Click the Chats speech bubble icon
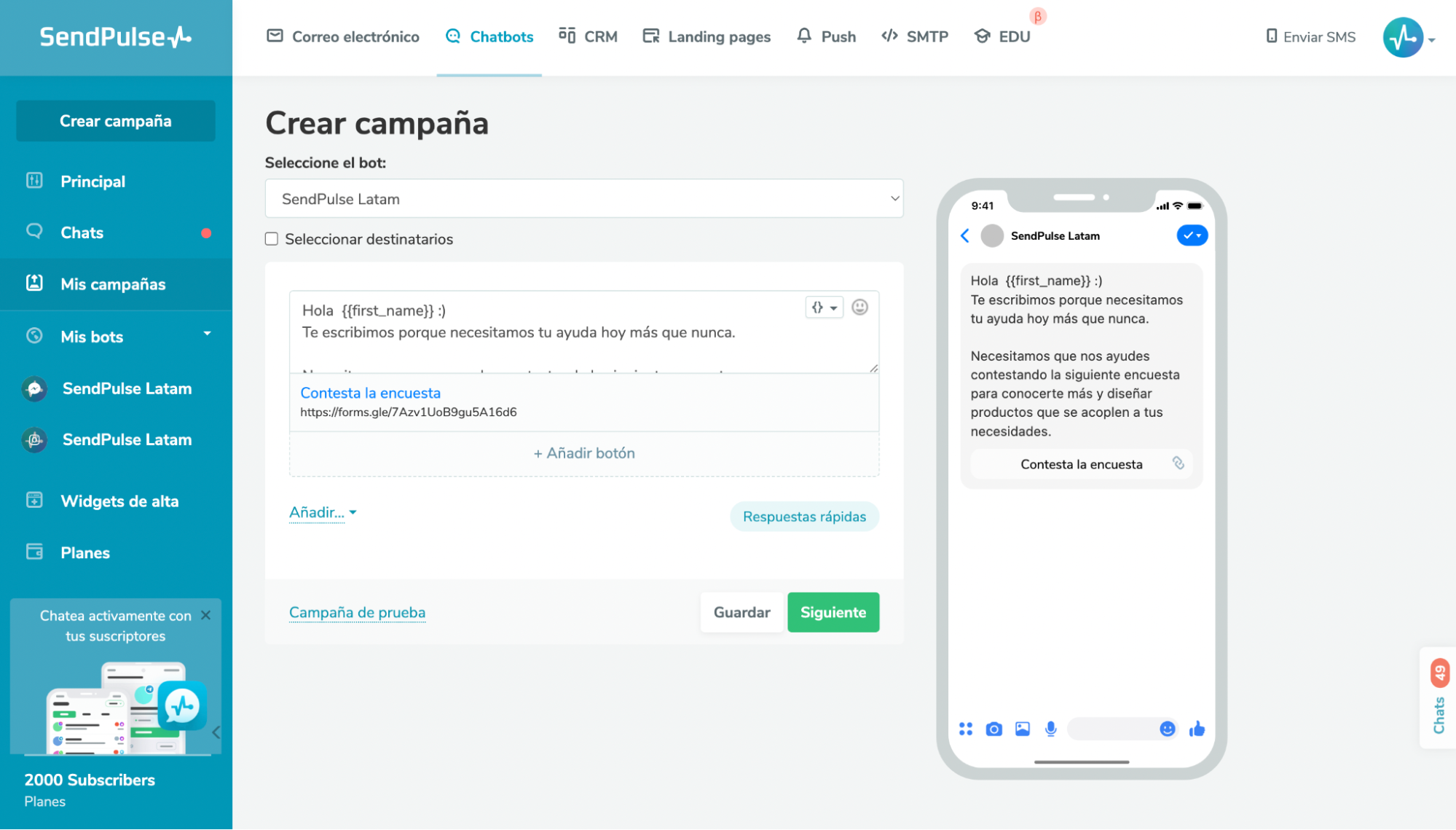This screenshot has height=830, width=1456. click(34, 232)
